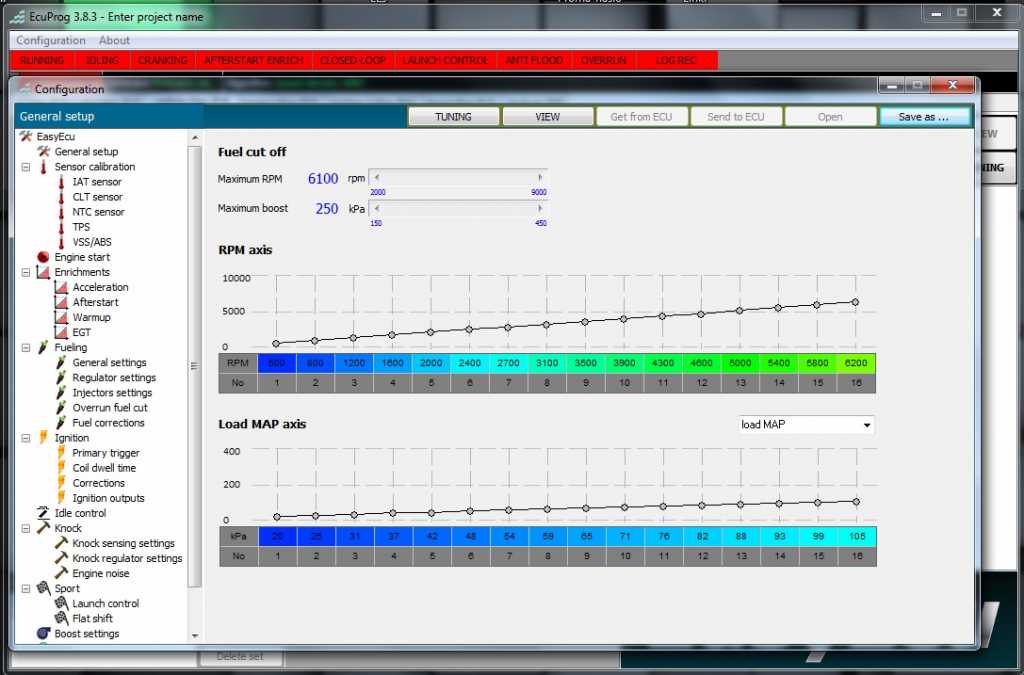
Task: Collapse the Knock section in sidebar
Action: [26, 529]
